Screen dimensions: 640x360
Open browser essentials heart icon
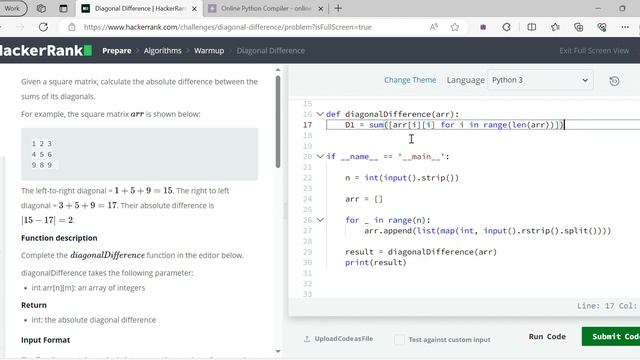pyautogui.click(x=602, y=27)
